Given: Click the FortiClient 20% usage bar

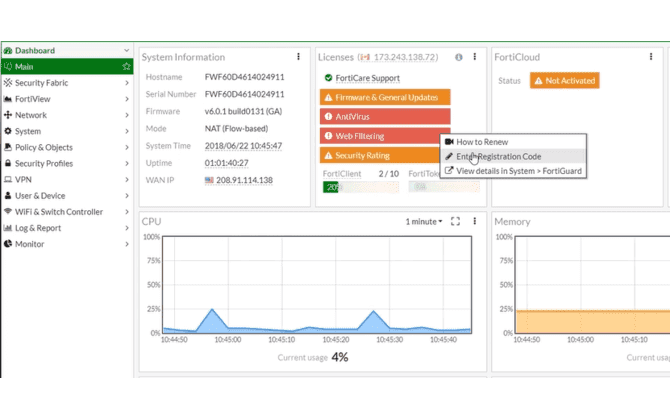Looking at the screenshot, I should tap(360, 187).
